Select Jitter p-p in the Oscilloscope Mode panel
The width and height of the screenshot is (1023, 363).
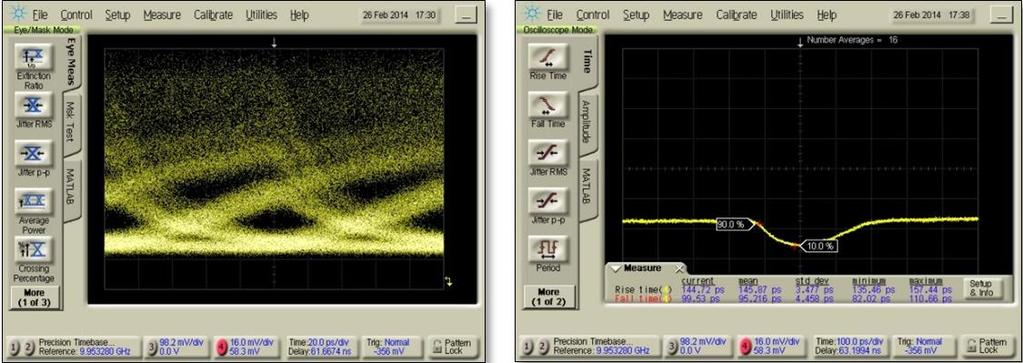548,201
